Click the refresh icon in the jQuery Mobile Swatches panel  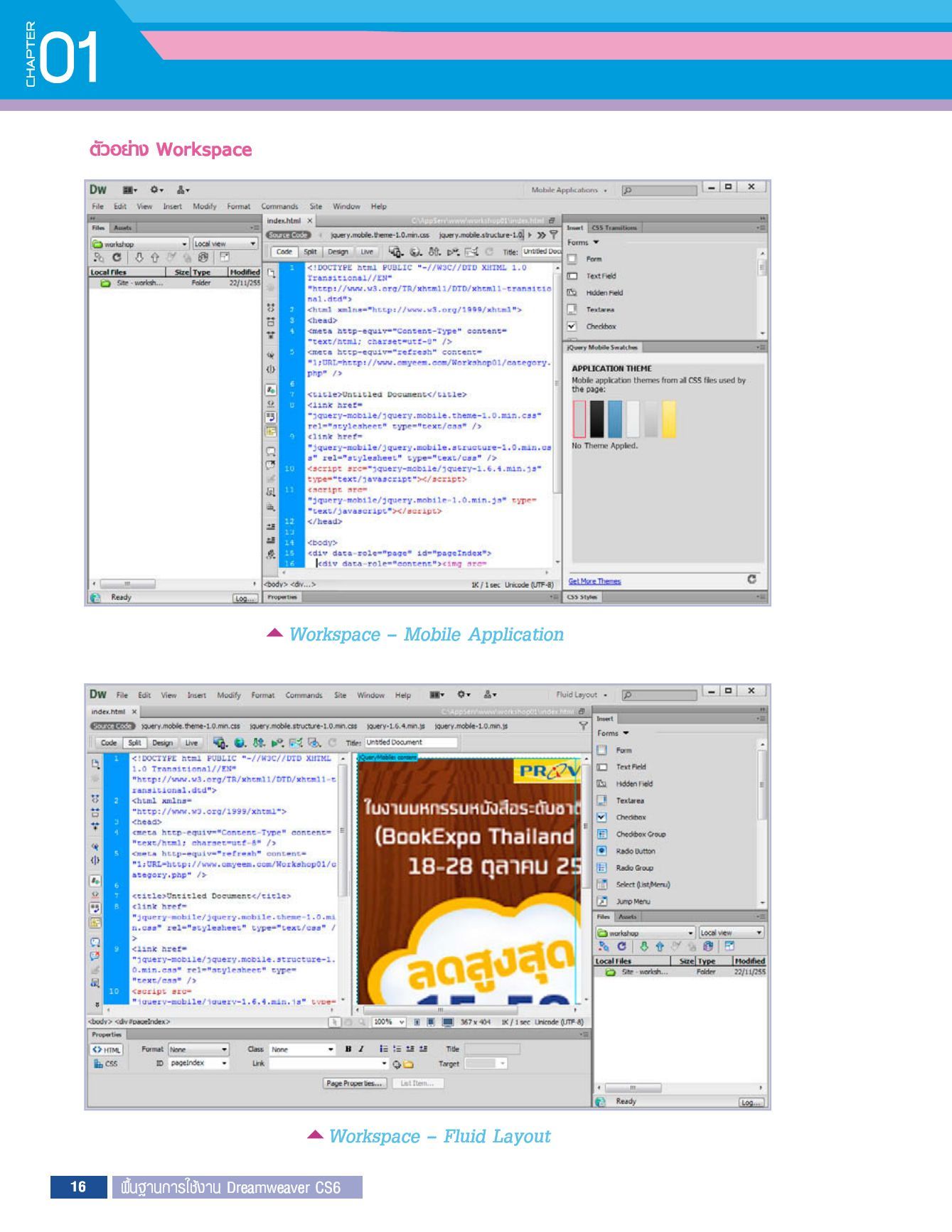coord(752,579)
